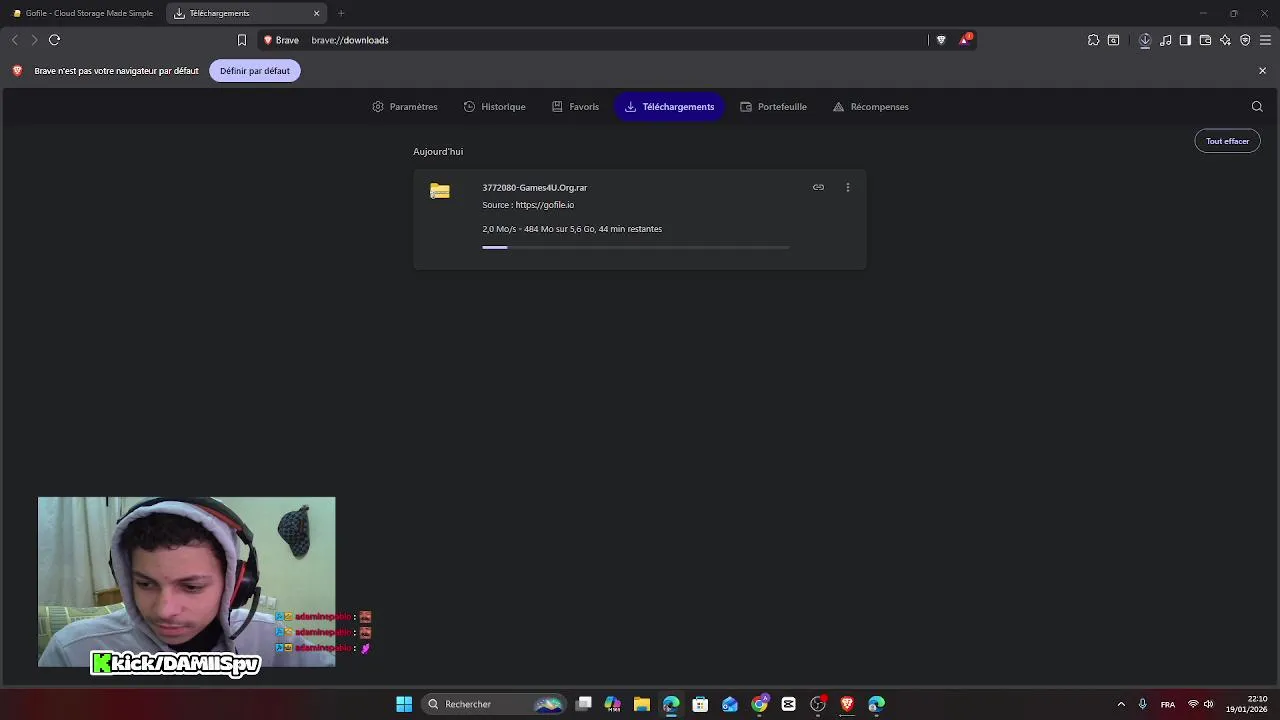Click the Aujourd'hui heading
The image size is (1280, 720).
click(x=438, y=151)
